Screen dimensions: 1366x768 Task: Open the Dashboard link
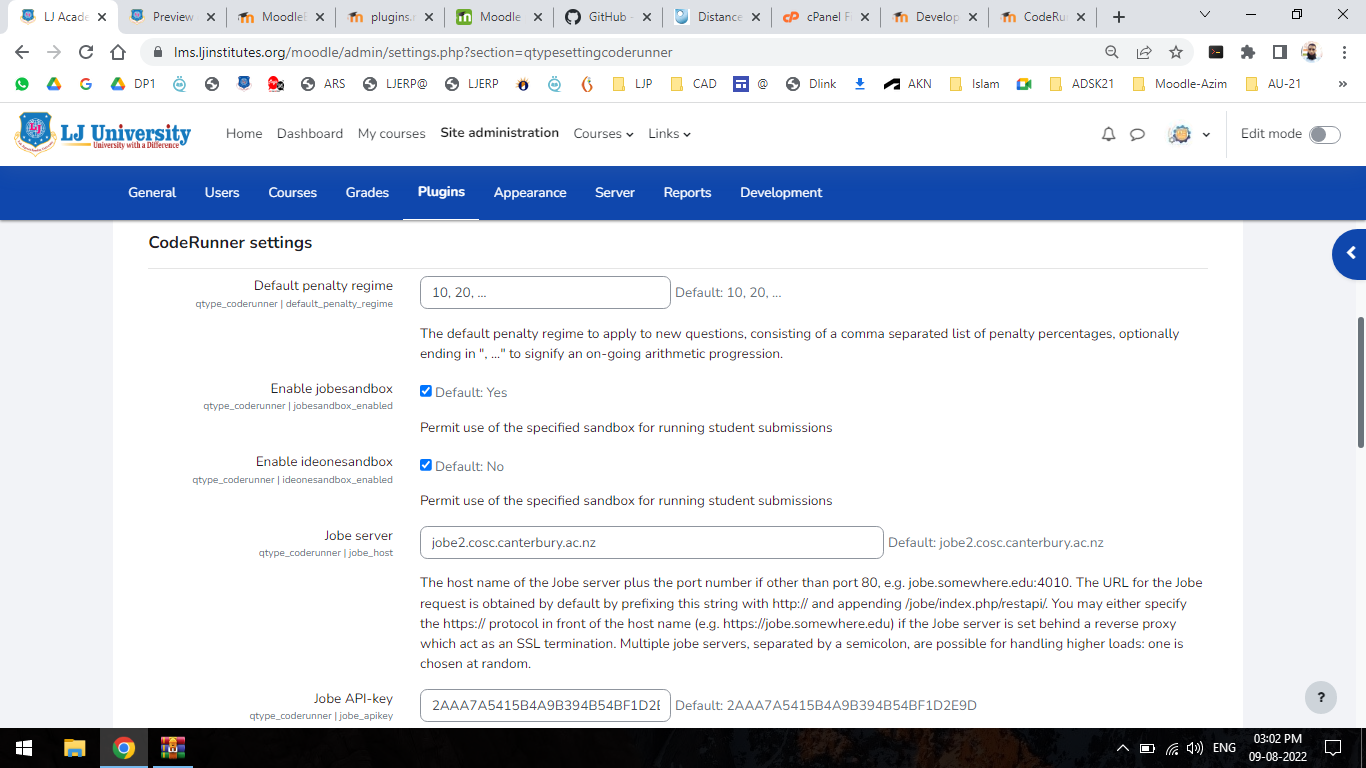(310, 134)
